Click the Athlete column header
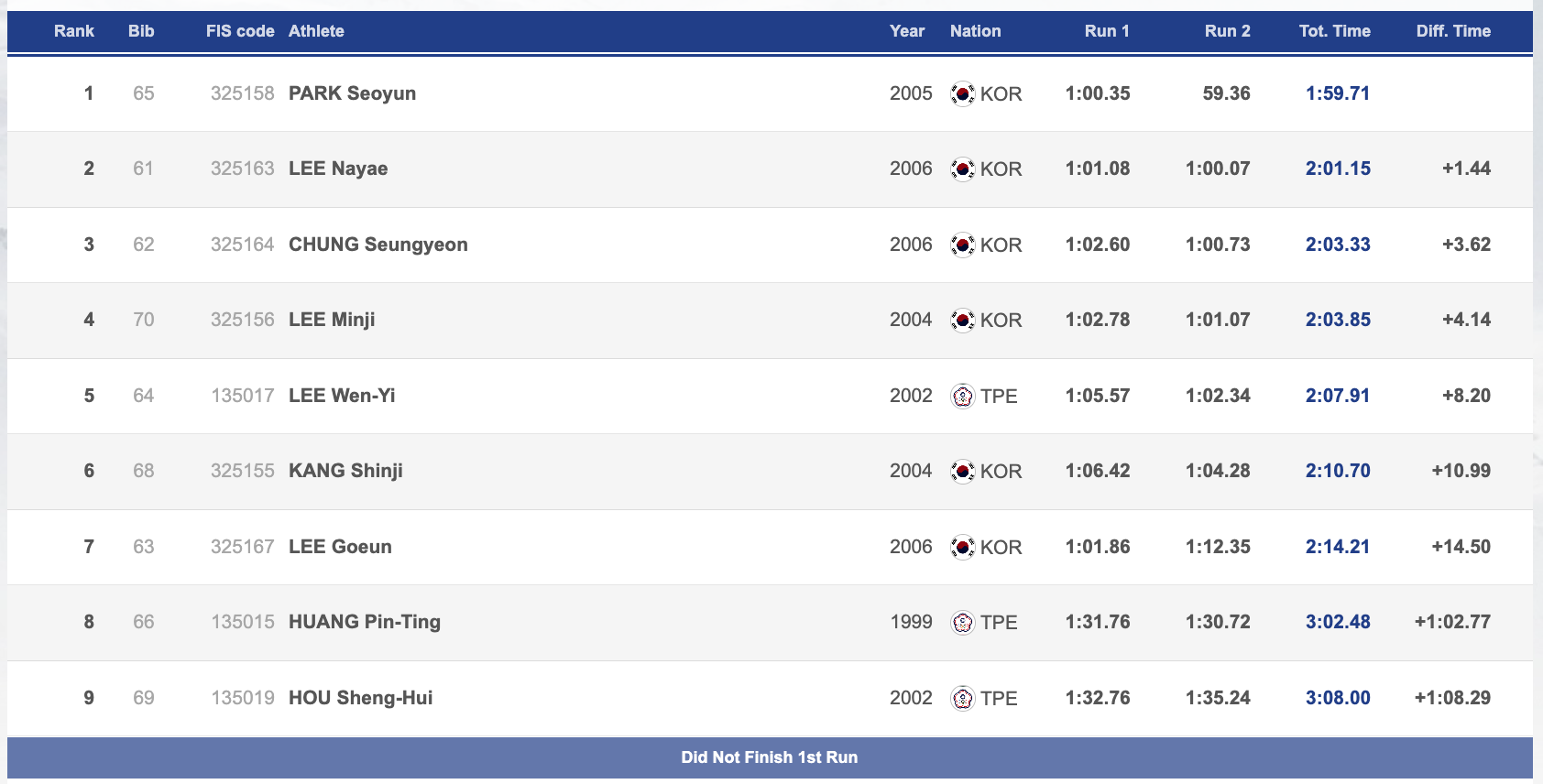 [316, 31]
